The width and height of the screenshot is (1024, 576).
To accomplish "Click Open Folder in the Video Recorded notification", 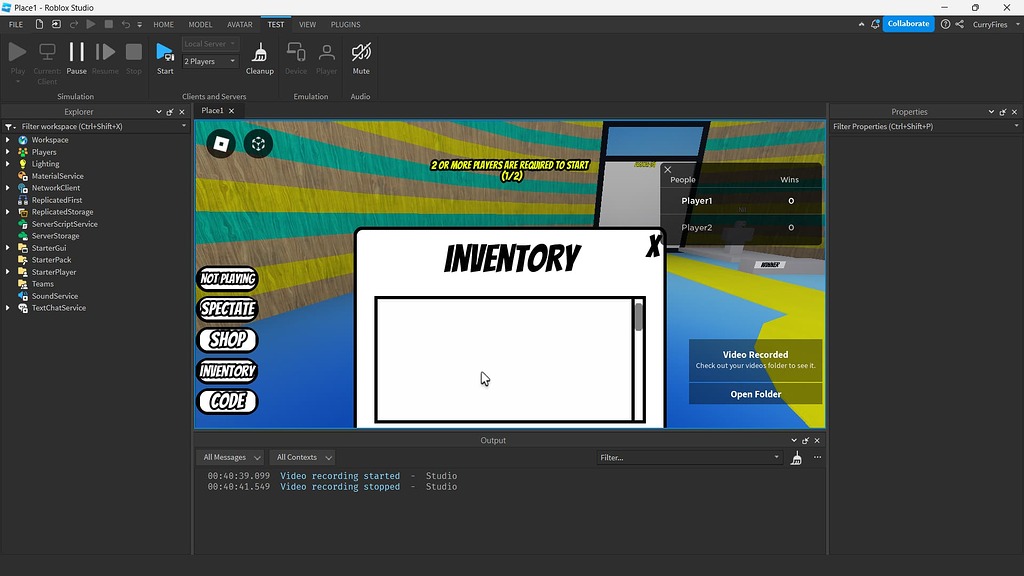I will 755,394.
